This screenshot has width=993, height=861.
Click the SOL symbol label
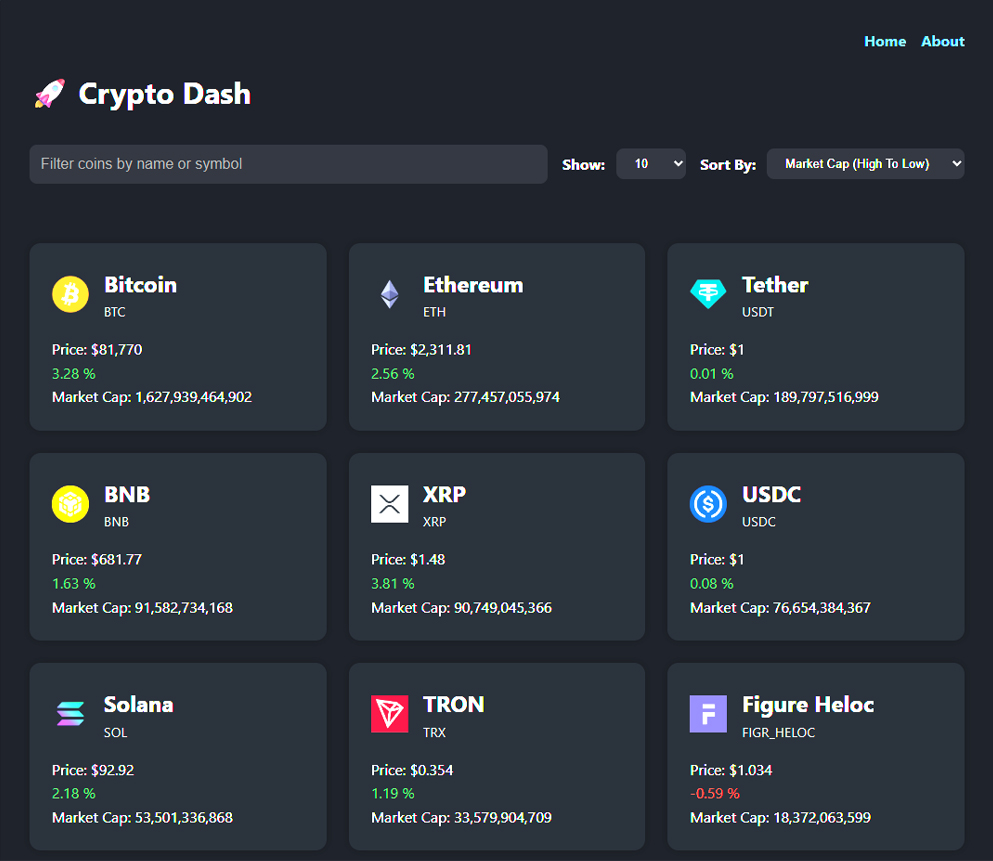(x=115, y=732)
